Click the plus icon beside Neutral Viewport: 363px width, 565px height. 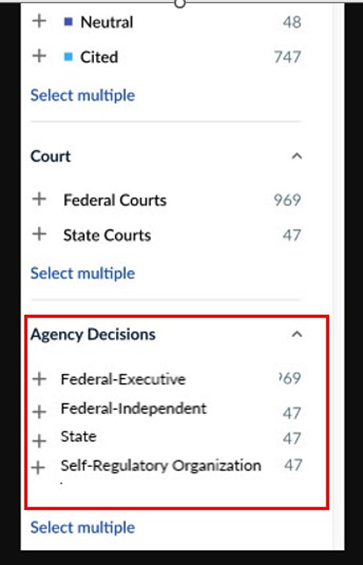pos(39,21)
